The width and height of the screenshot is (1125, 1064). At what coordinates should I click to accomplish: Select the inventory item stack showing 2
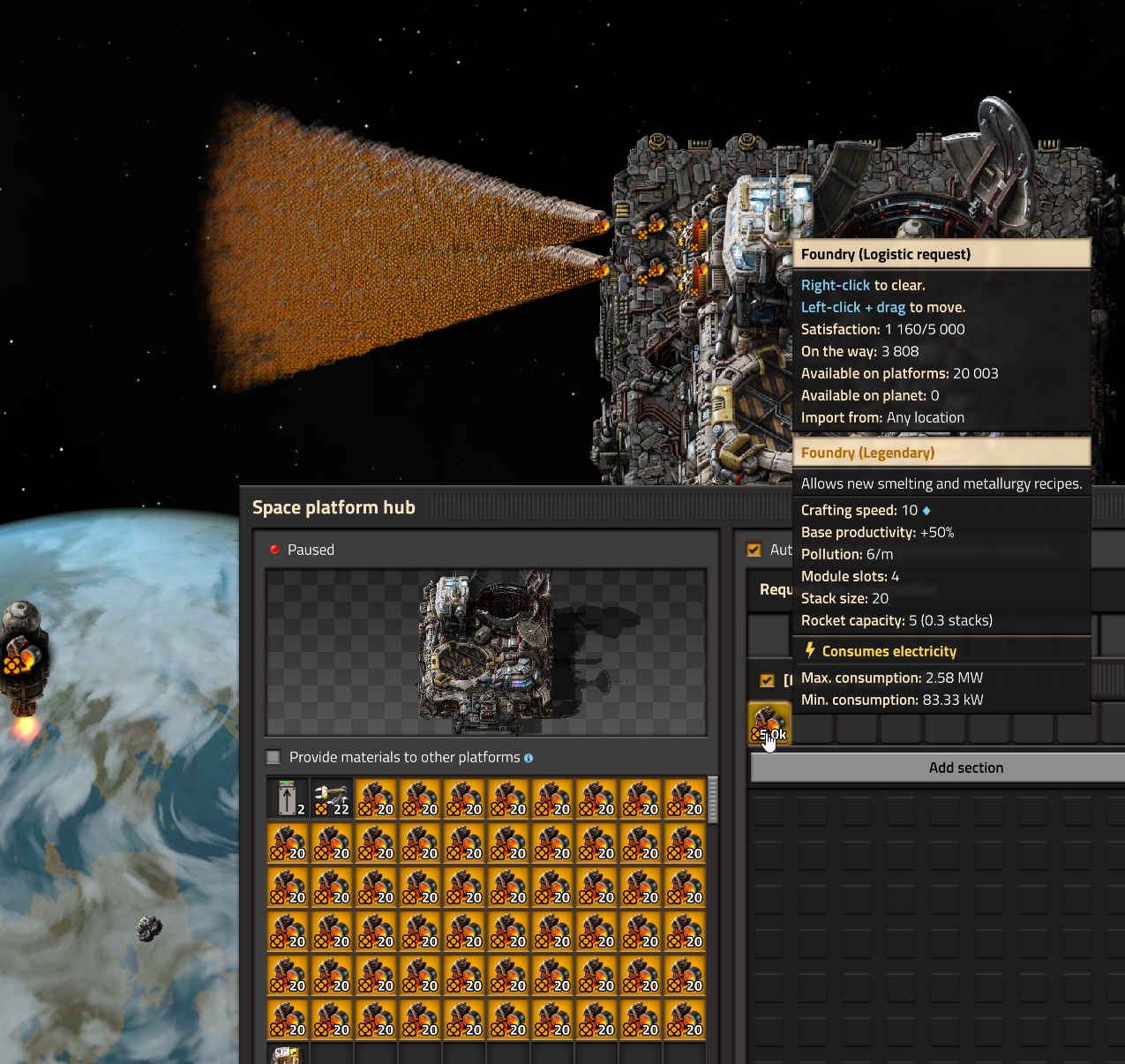[x=288, y=798]
